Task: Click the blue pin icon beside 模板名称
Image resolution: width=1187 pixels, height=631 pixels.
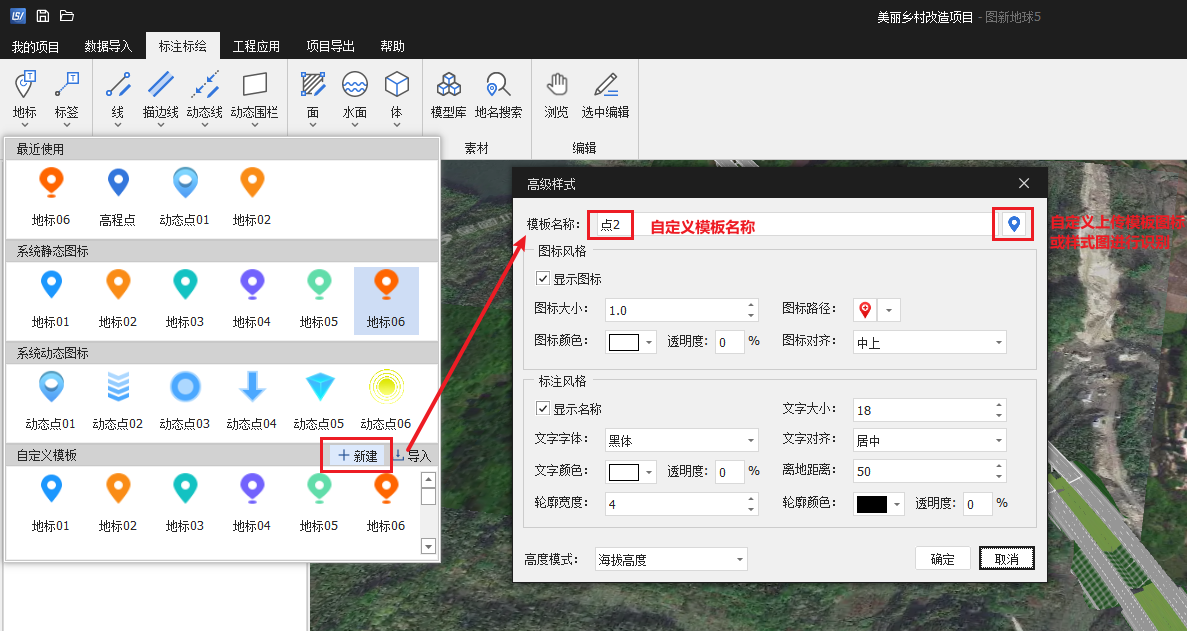Action: [1012, 224]
